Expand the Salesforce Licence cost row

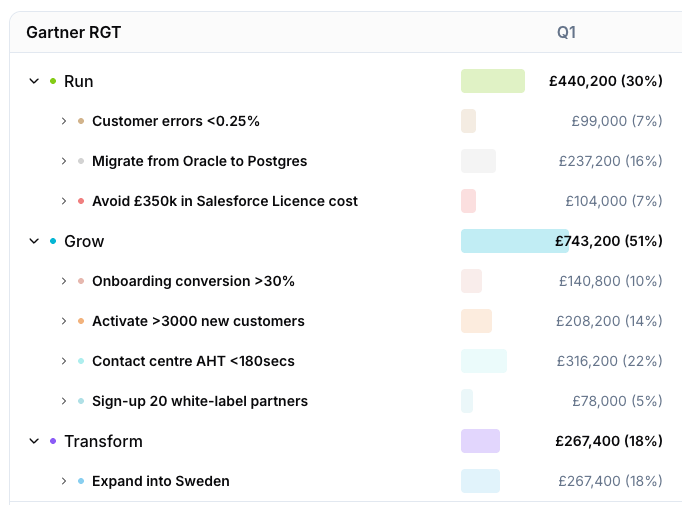pos(64,201)
